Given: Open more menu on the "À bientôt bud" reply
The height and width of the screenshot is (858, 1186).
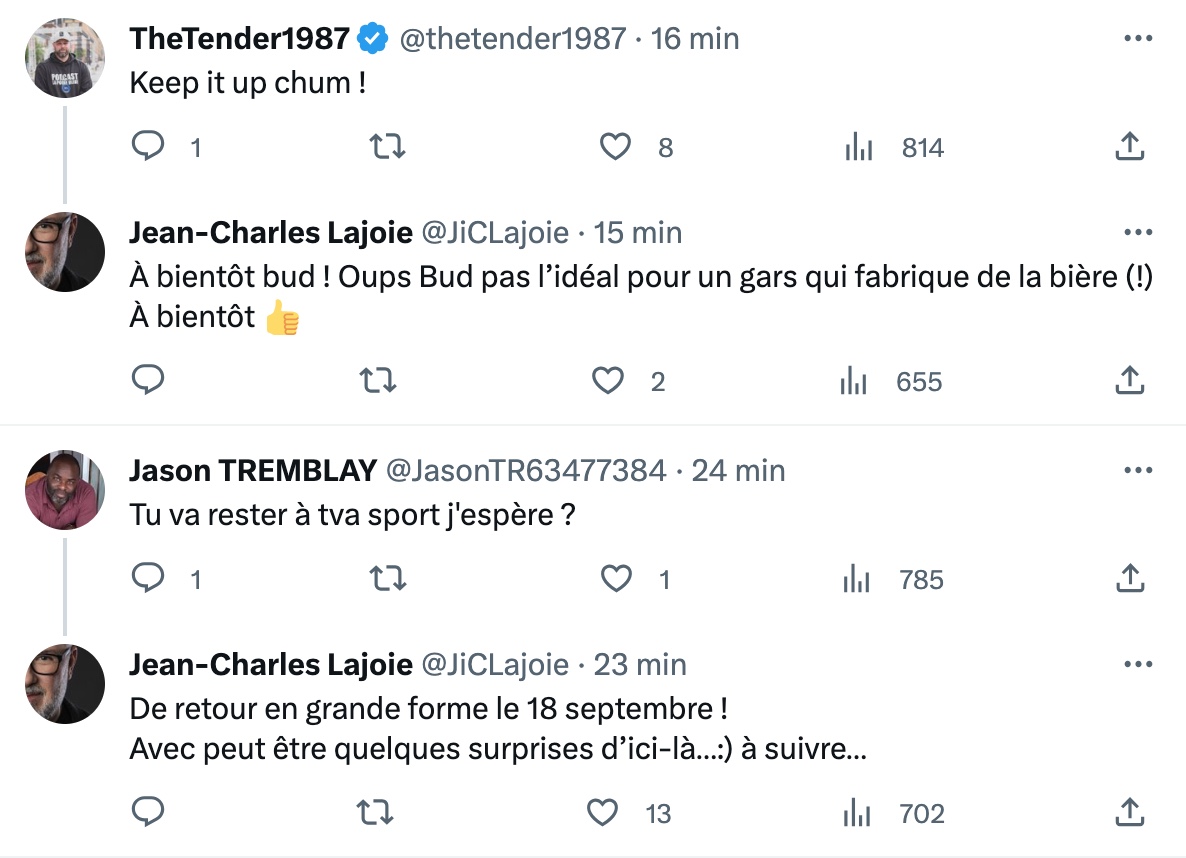Looking at the screenshot, I should [x=1138, y=232].
